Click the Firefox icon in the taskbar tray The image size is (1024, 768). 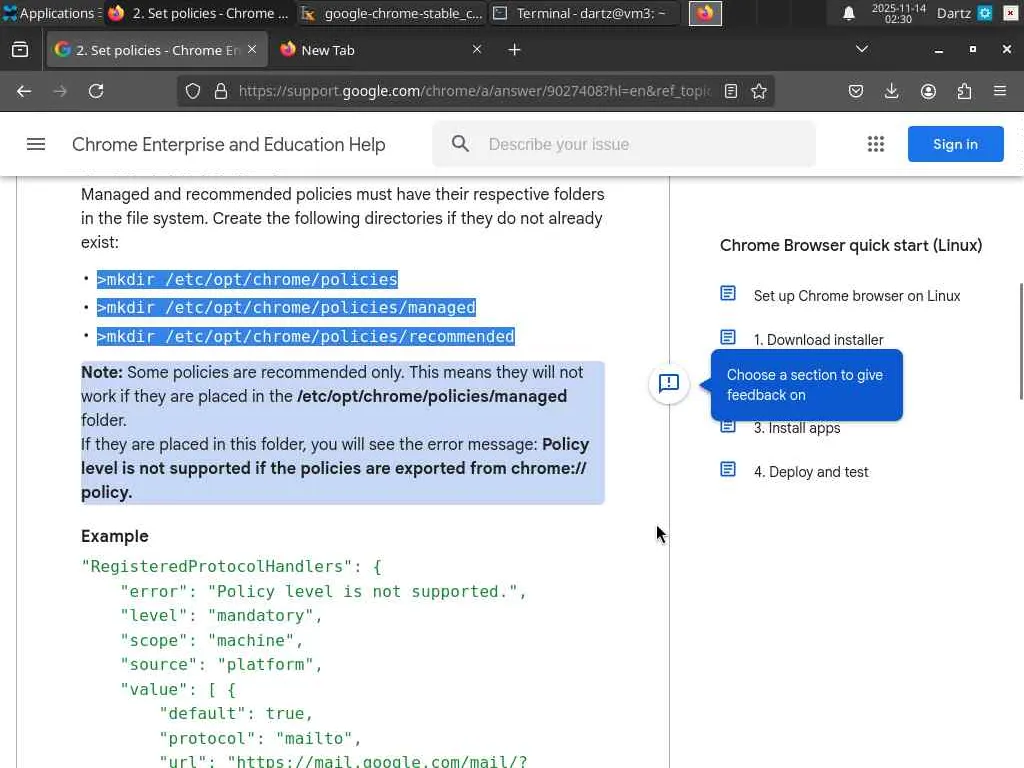tap(705, 13)
